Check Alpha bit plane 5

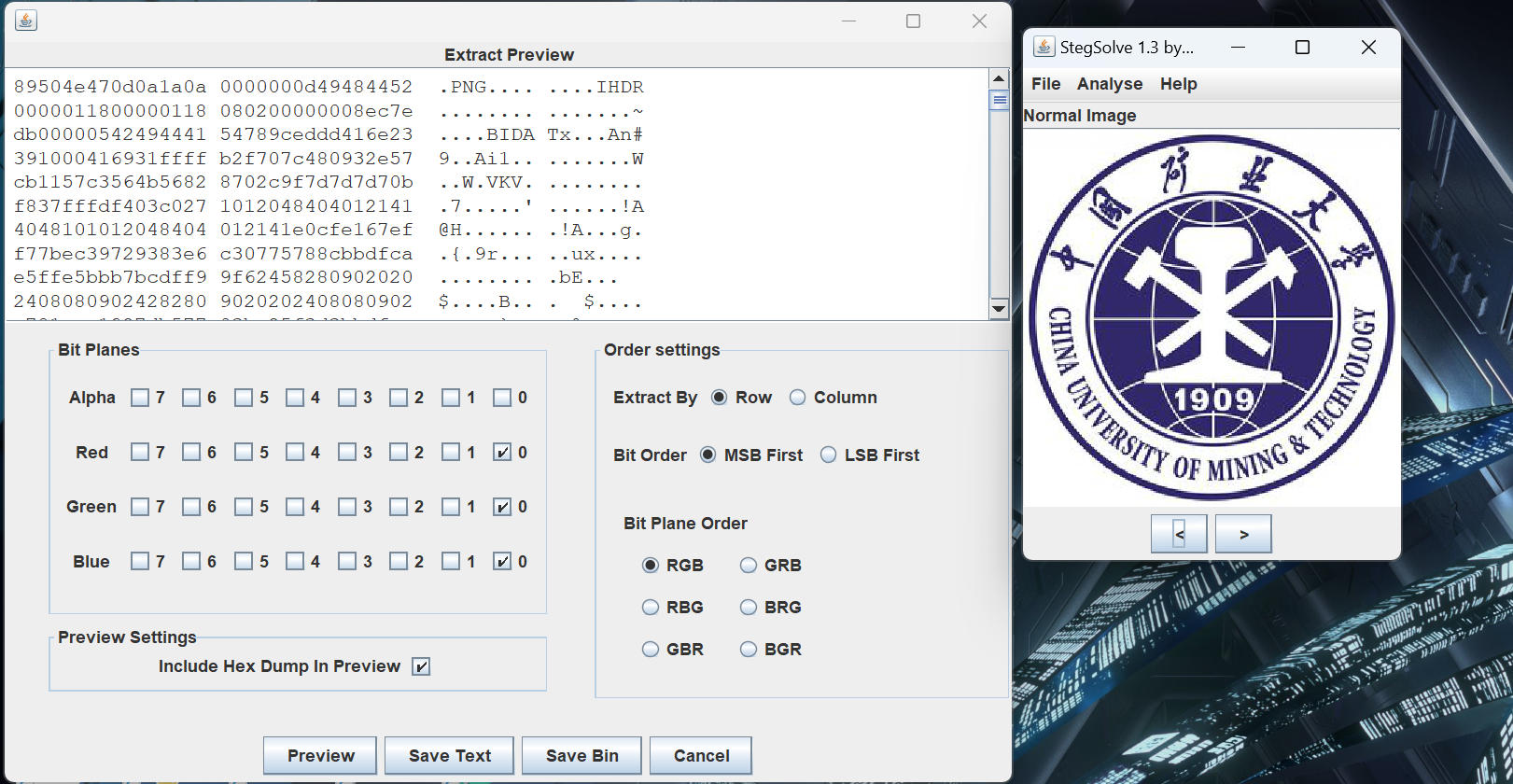pyautogui.click(x=244, y=398)
